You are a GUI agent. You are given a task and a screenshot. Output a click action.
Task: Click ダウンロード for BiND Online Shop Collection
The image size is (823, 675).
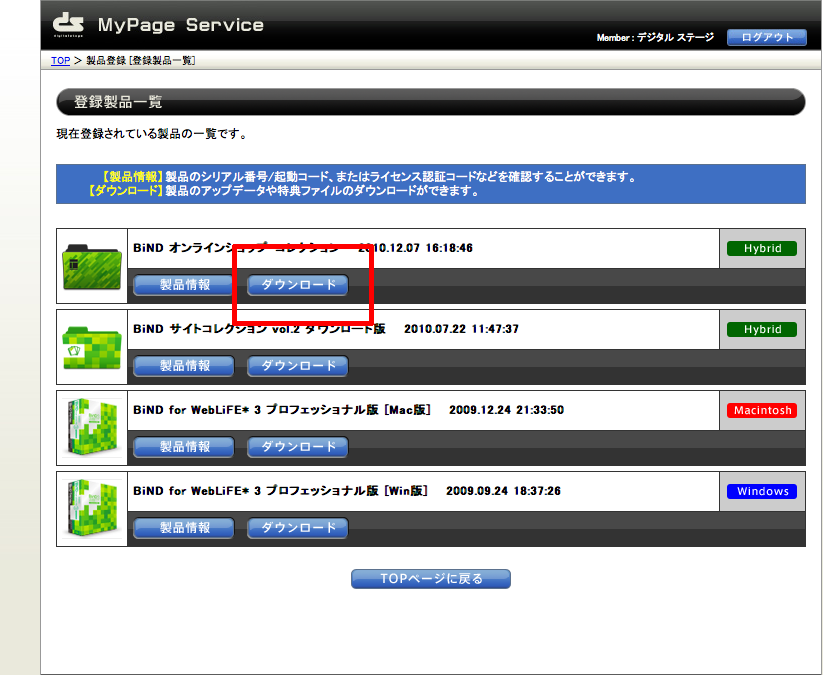click(x=298, y=285)
